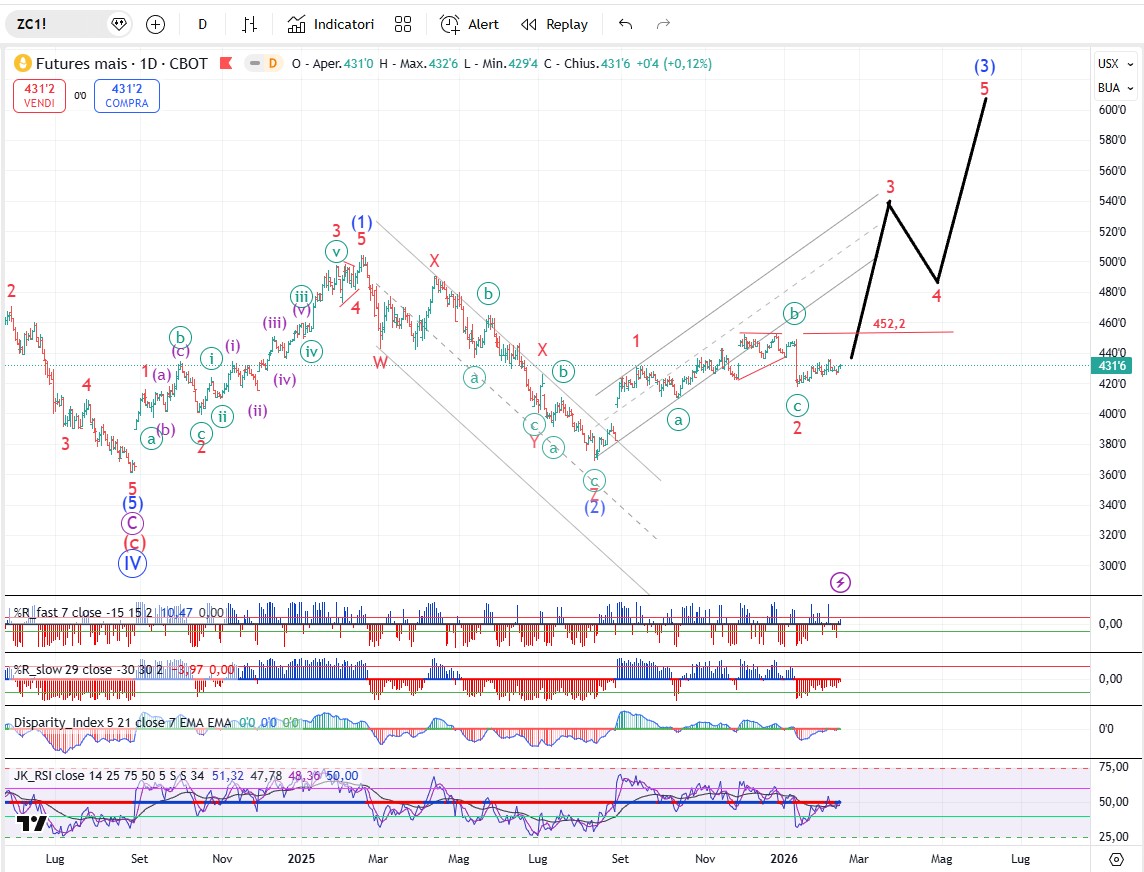Click the TradingView logo at bottom left
1144x872 pixels.
click(32, 824)
